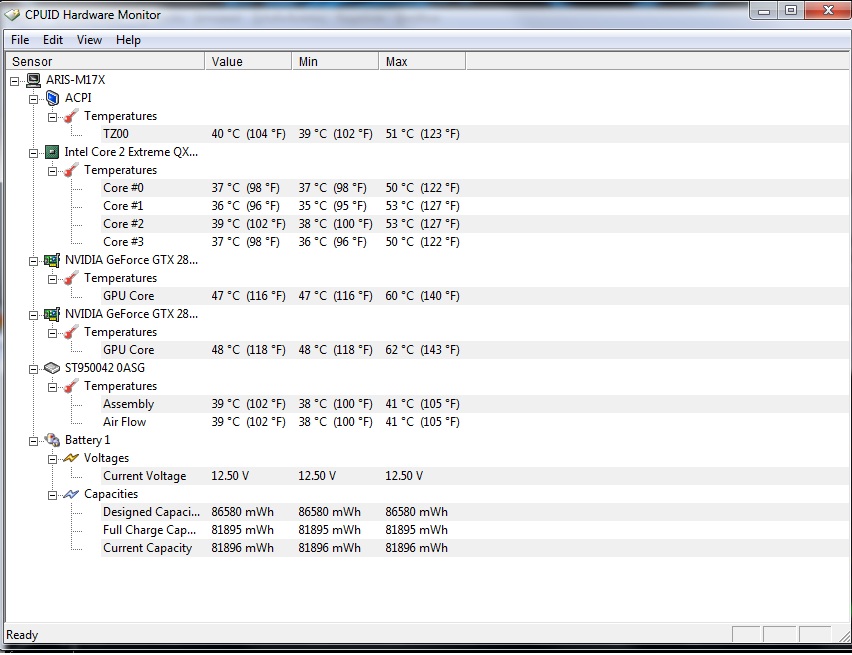This screenshot has height=655, width=852.
Task: Click the Sensor column header
Action: click(105, 61)
